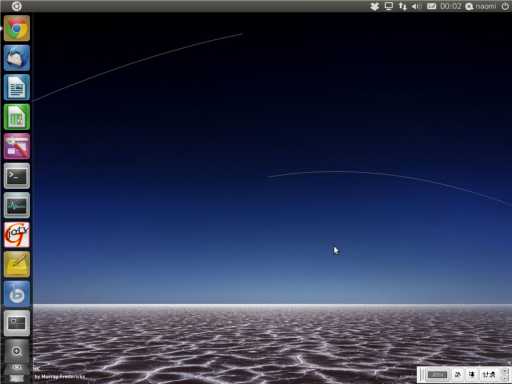Open the wrench-and-window settings tool icon

pos(17,146)
